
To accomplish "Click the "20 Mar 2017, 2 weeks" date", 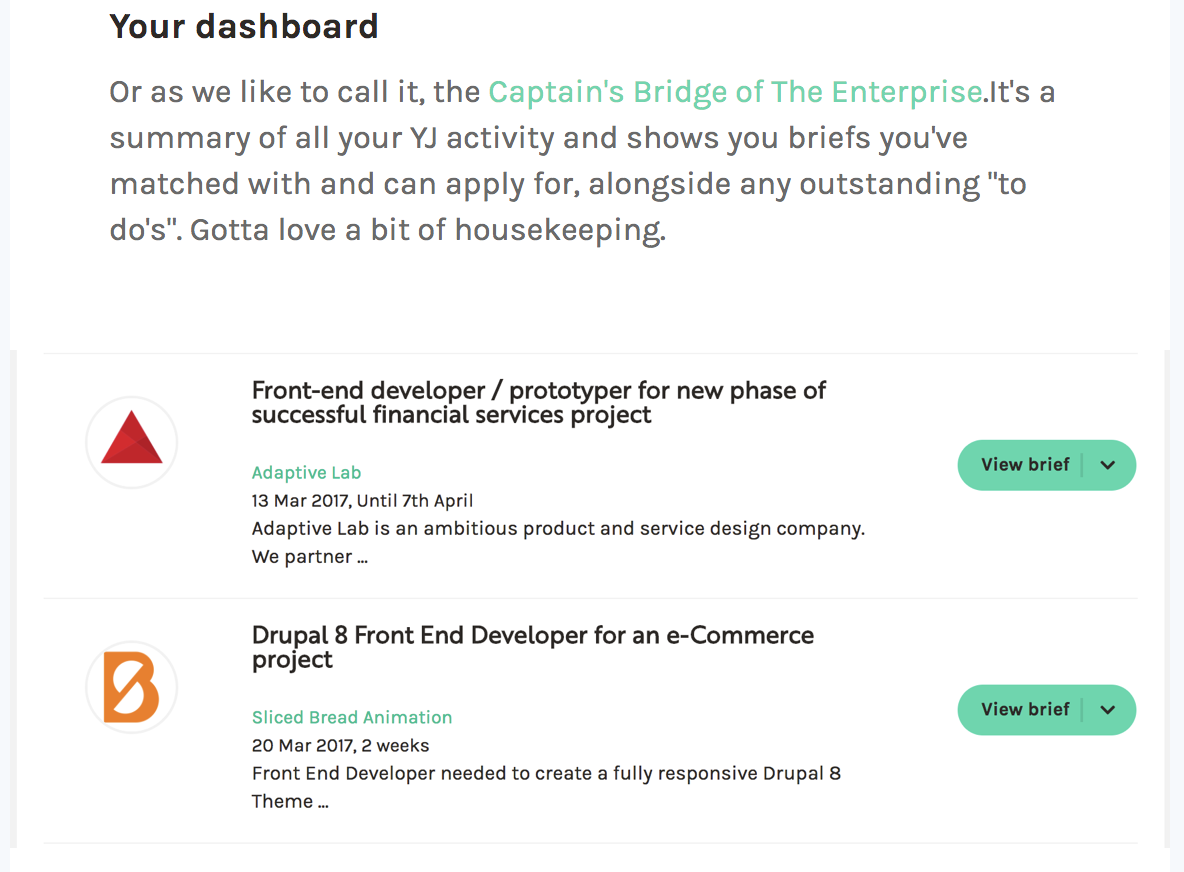I will pyautogui.click(x=340, y=746).
